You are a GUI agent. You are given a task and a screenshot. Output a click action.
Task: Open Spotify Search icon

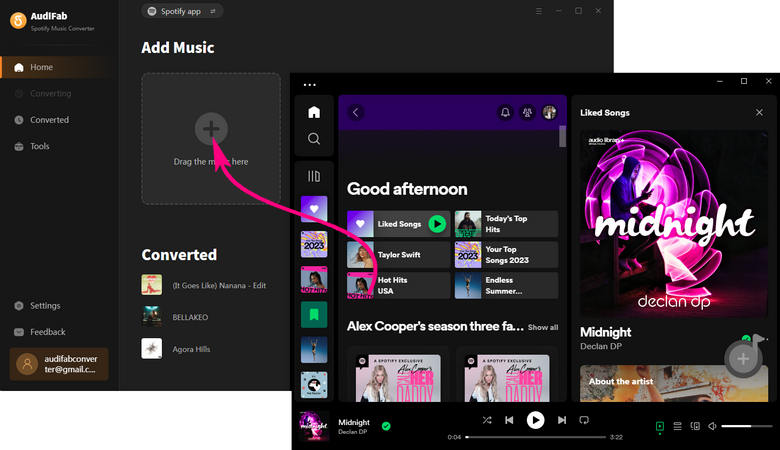pyautogui.click(x=314, y=139)
